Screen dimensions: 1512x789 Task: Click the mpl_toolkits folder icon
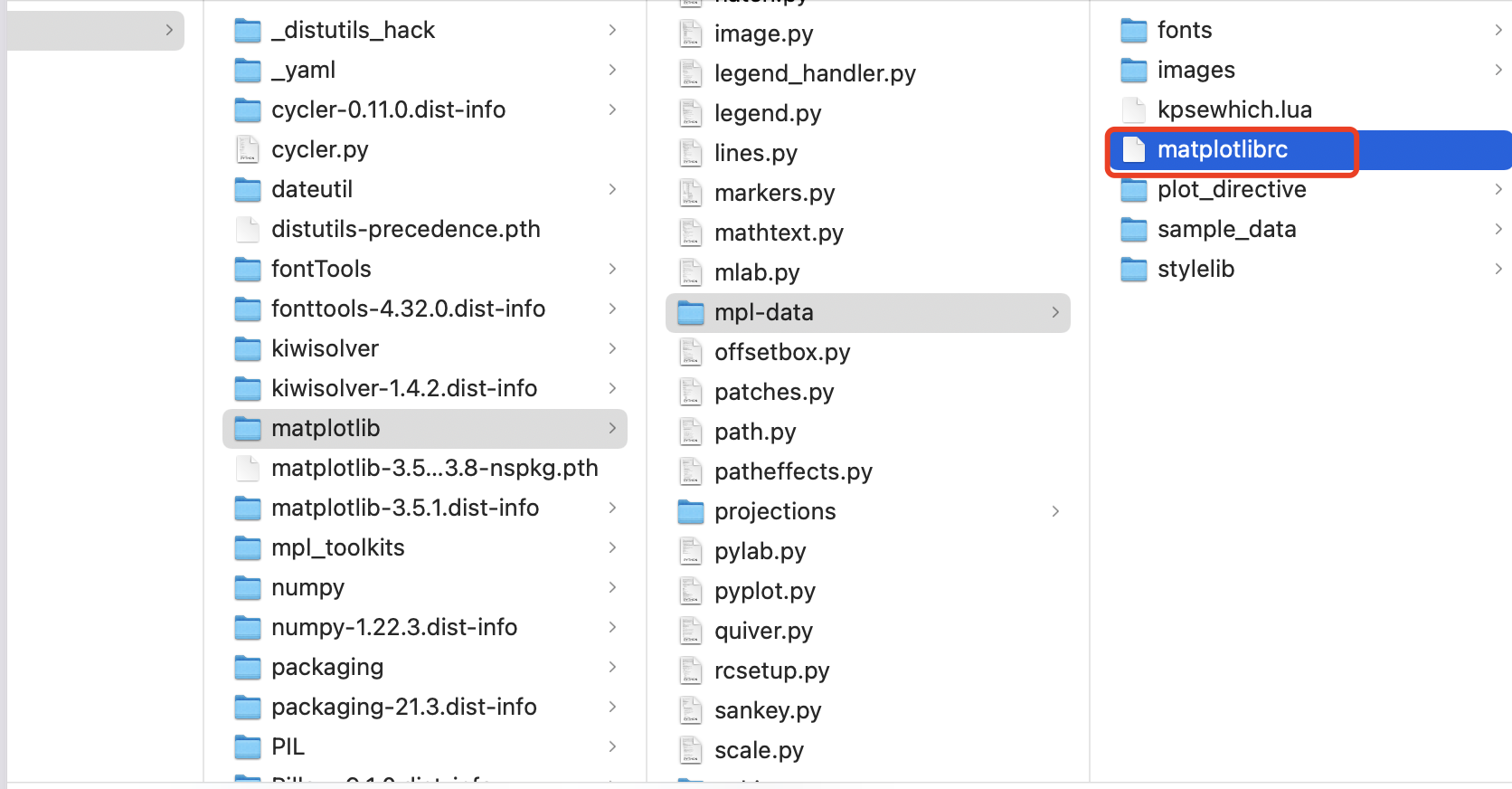(x=248, y=548)
